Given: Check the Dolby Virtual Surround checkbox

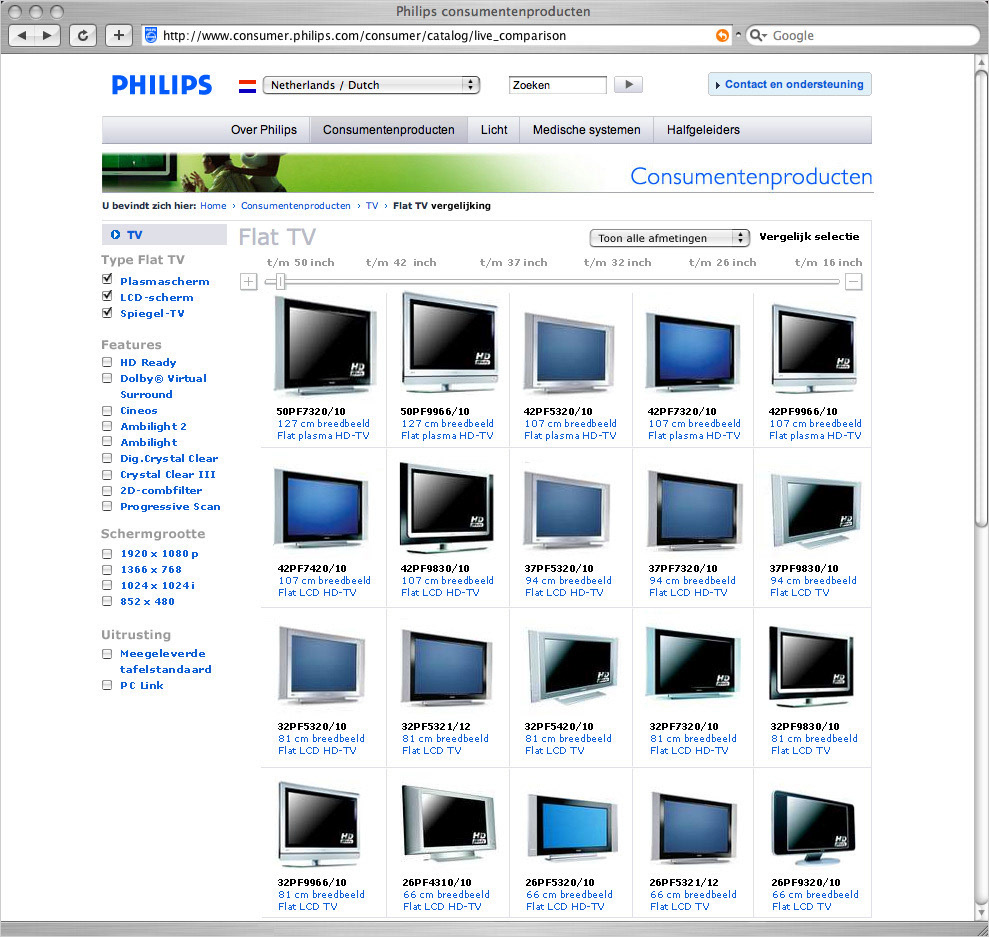Looking at the screenshot, I should pos(107,378).
